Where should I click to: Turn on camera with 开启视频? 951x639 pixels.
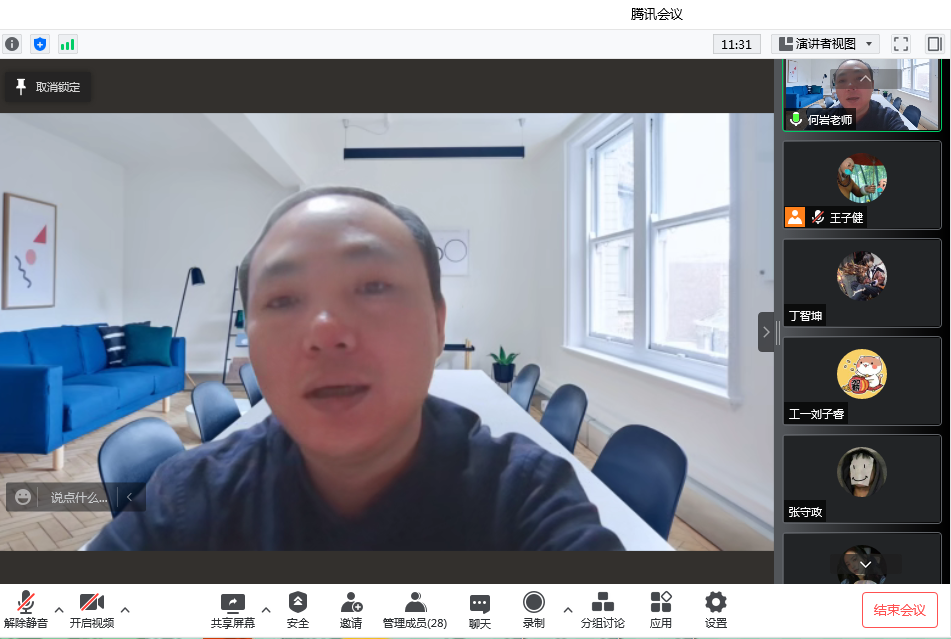pos(92,610)
